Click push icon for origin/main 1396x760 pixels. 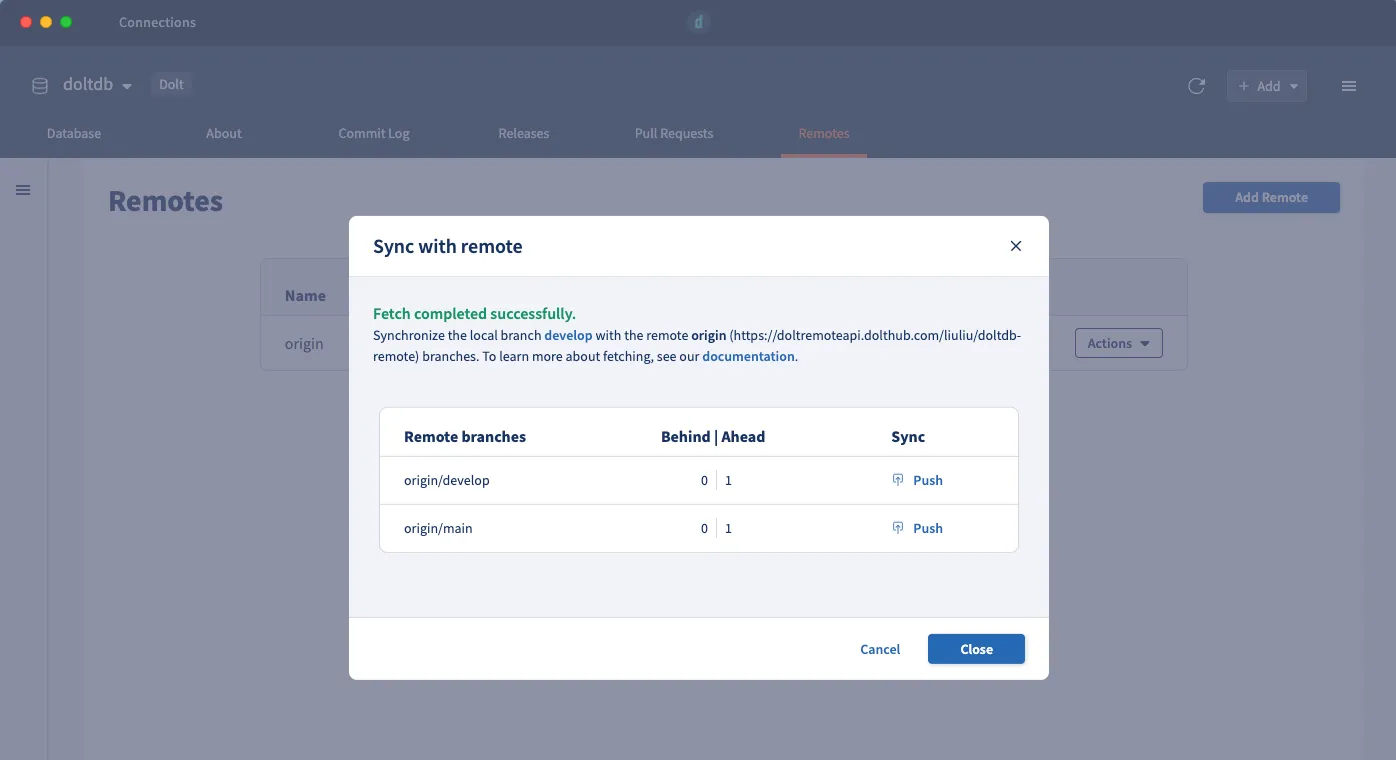[898, 528]
